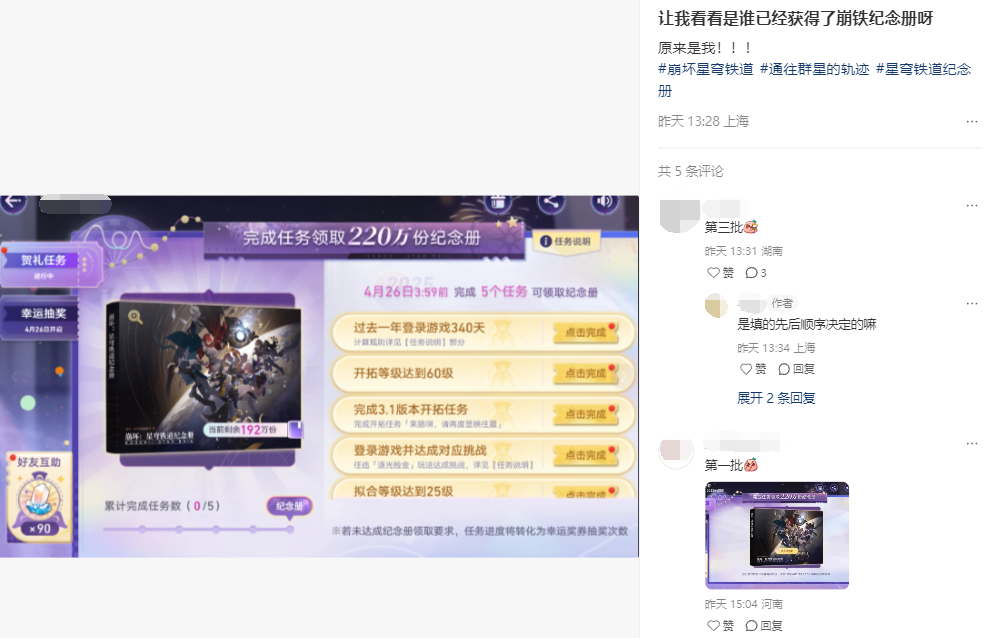
Task: Open the gift box icon in the banner
Action: click(498, 203)
